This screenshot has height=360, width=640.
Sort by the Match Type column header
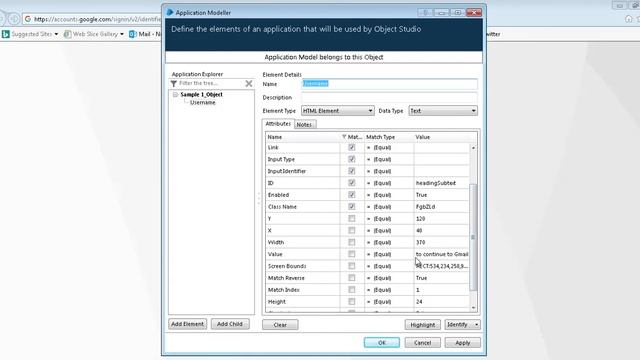389,137
